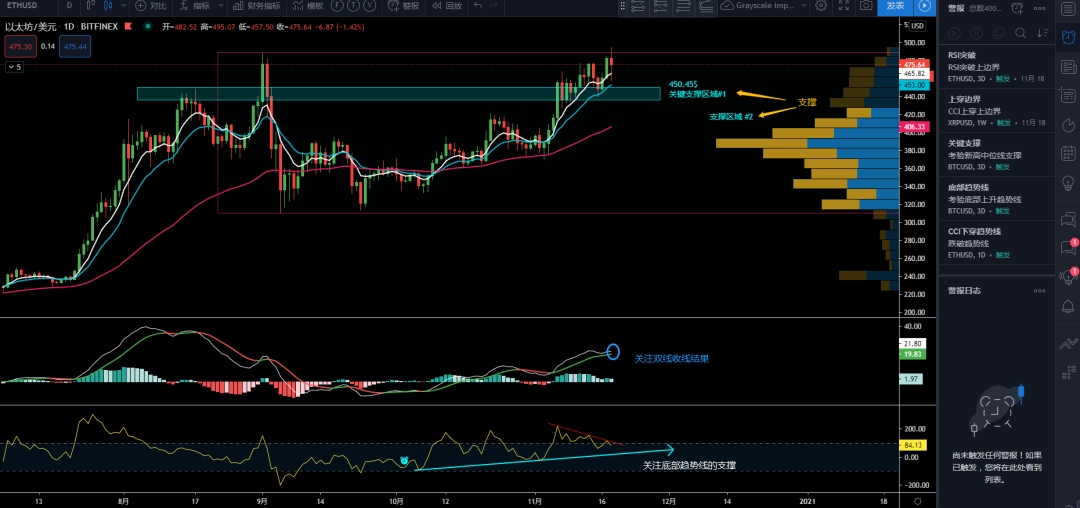Restart alerts with the panel play icon
Viewport: 1080px width, 508px height.
click(954, 33)
